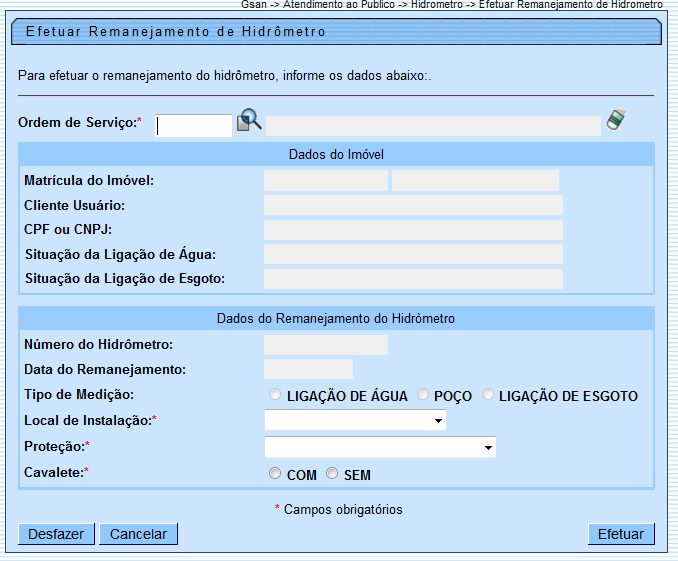Viewport: 678px width, 561px height.
Task: Choose the LIGAÇÃO DE ESGOTO radio option
Action: tap(488, 395)
